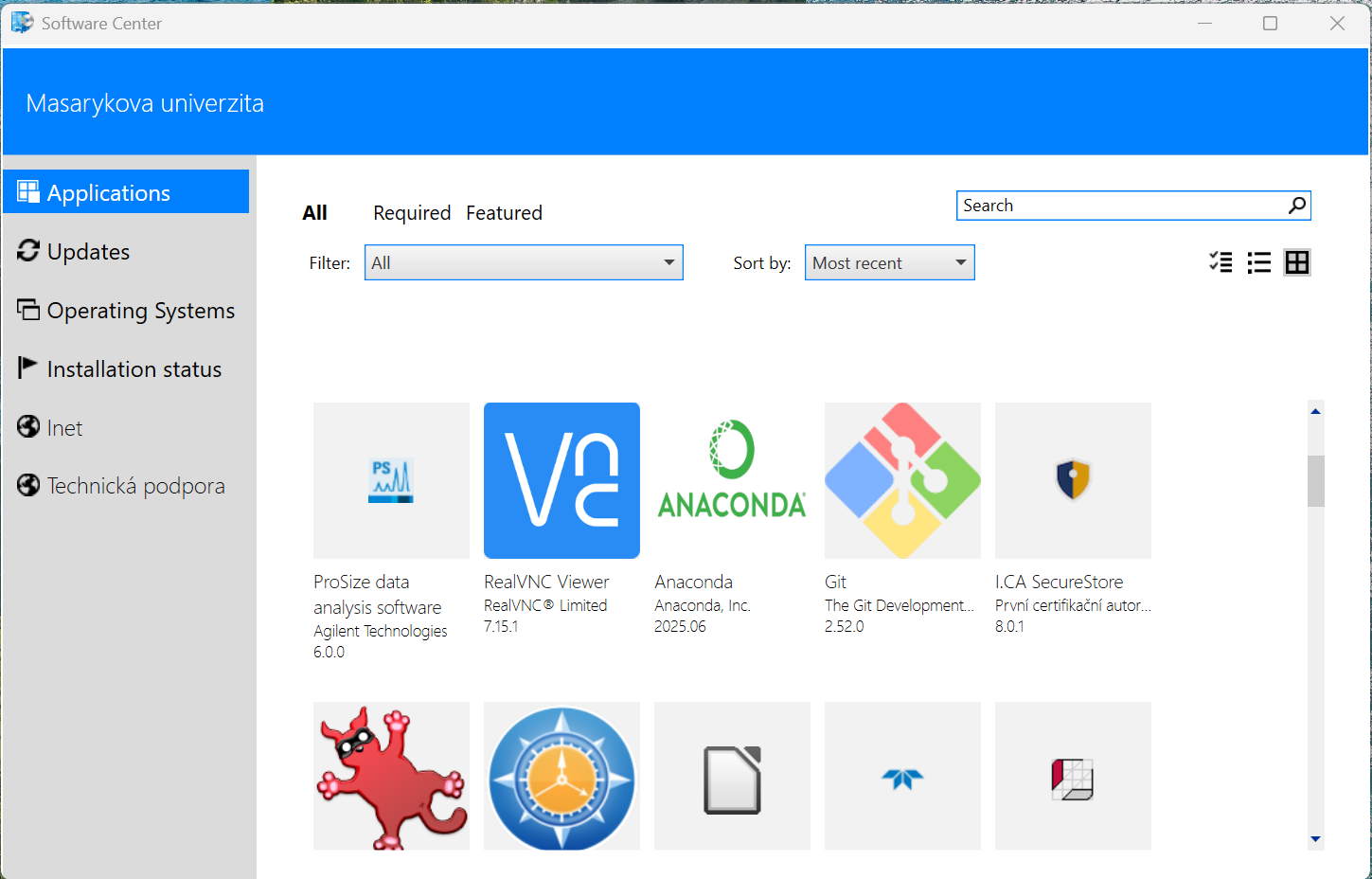Maximize the Software Center window
The height and width of the screenshot is (879, 1372).
[x=1271, y=23]
